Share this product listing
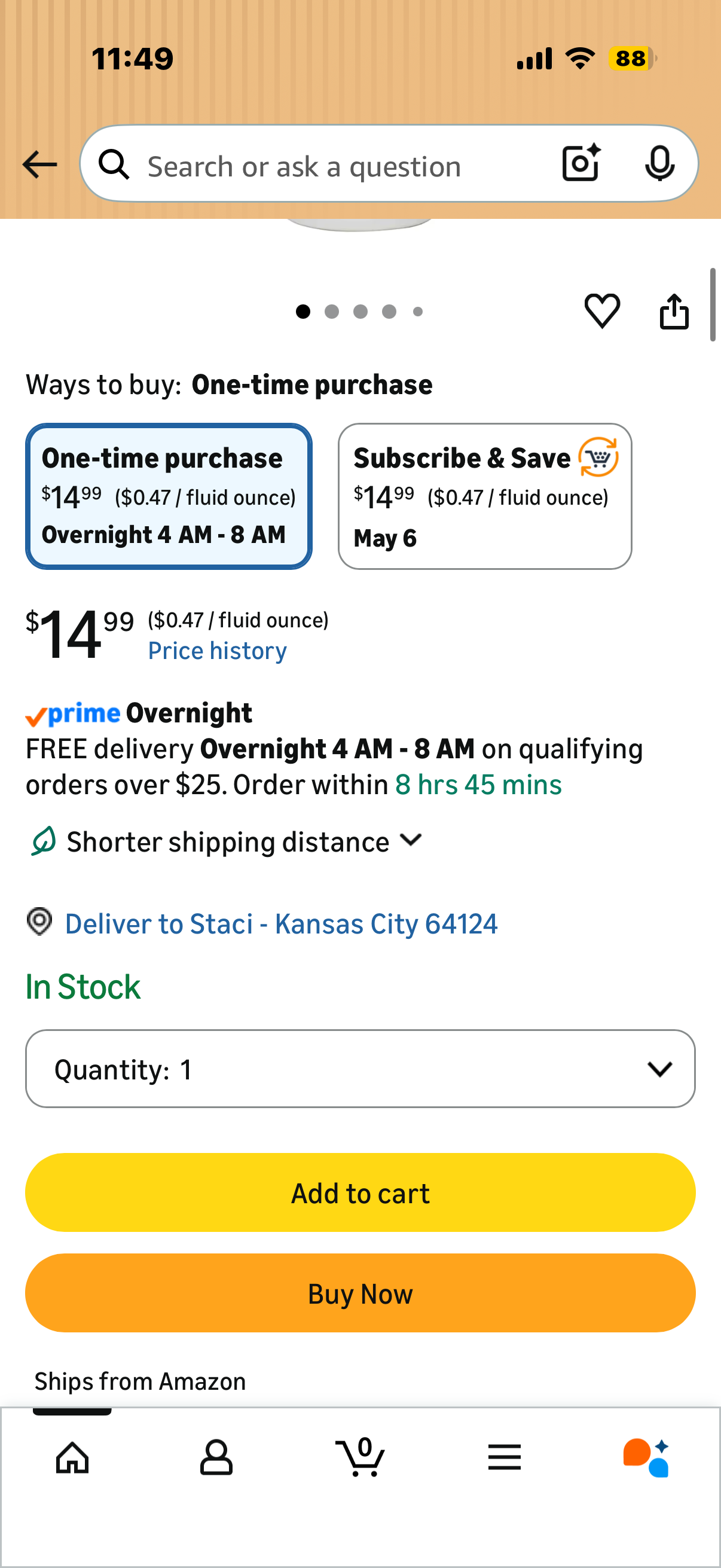Viewport: 721px width, 1568px height. click(x=674, y=311)
